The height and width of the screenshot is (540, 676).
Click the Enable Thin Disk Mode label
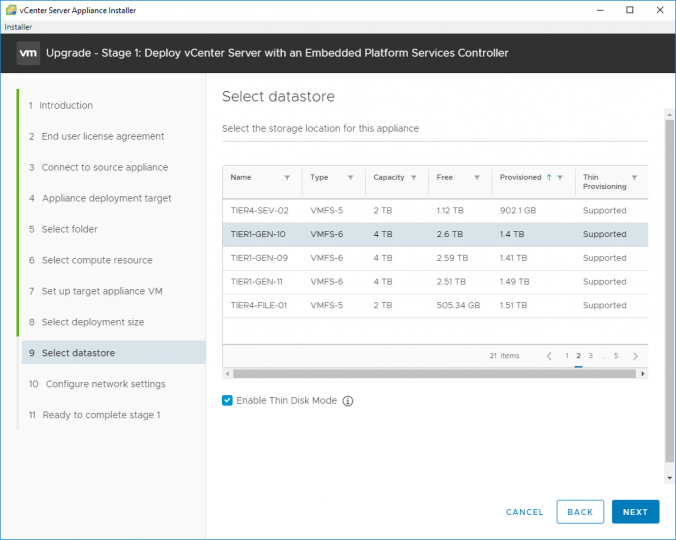tap(287, 401)
